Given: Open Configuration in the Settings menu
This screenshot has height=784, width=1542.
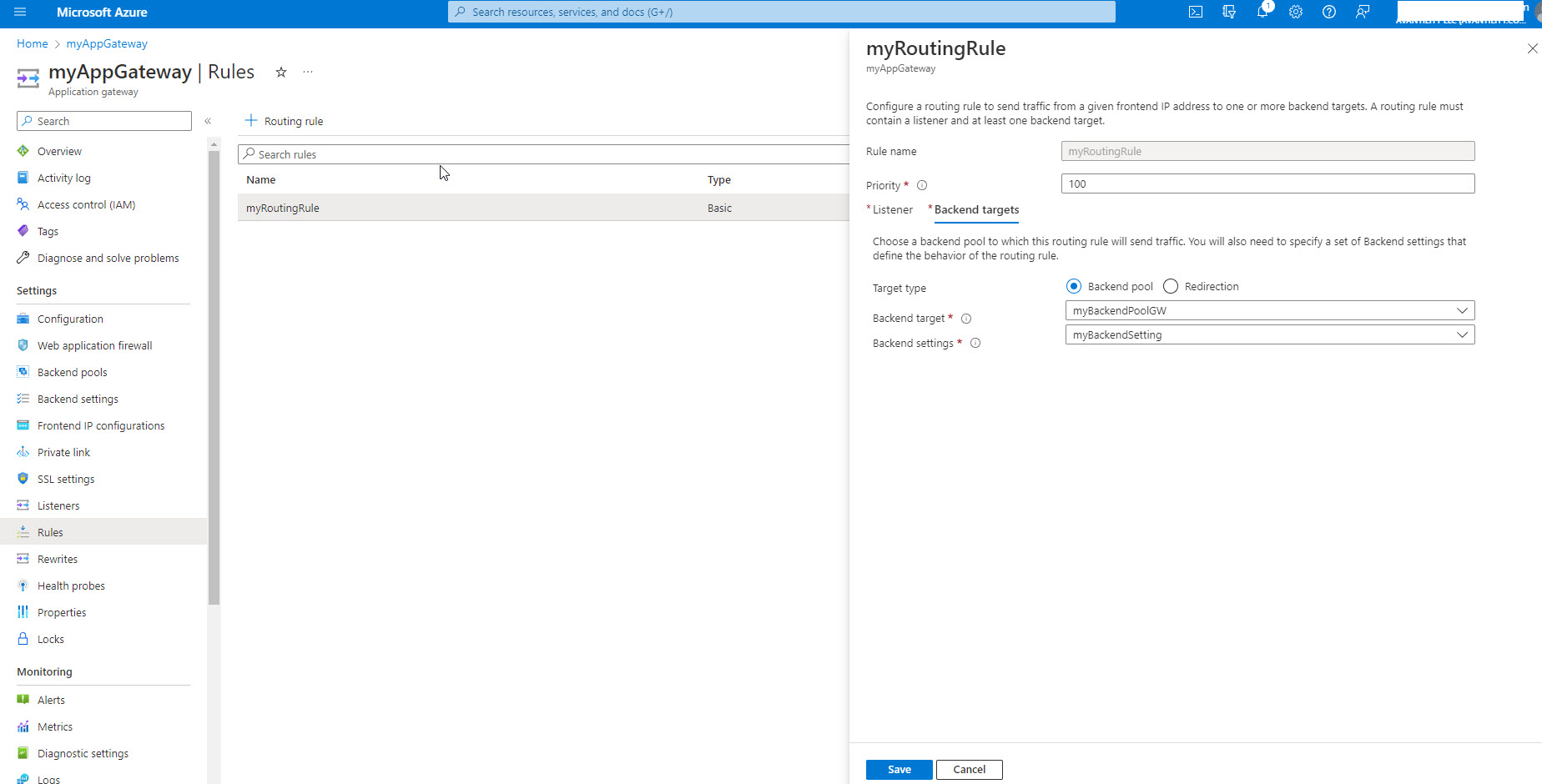Looking at the screenshot, I should pos(70,319).
